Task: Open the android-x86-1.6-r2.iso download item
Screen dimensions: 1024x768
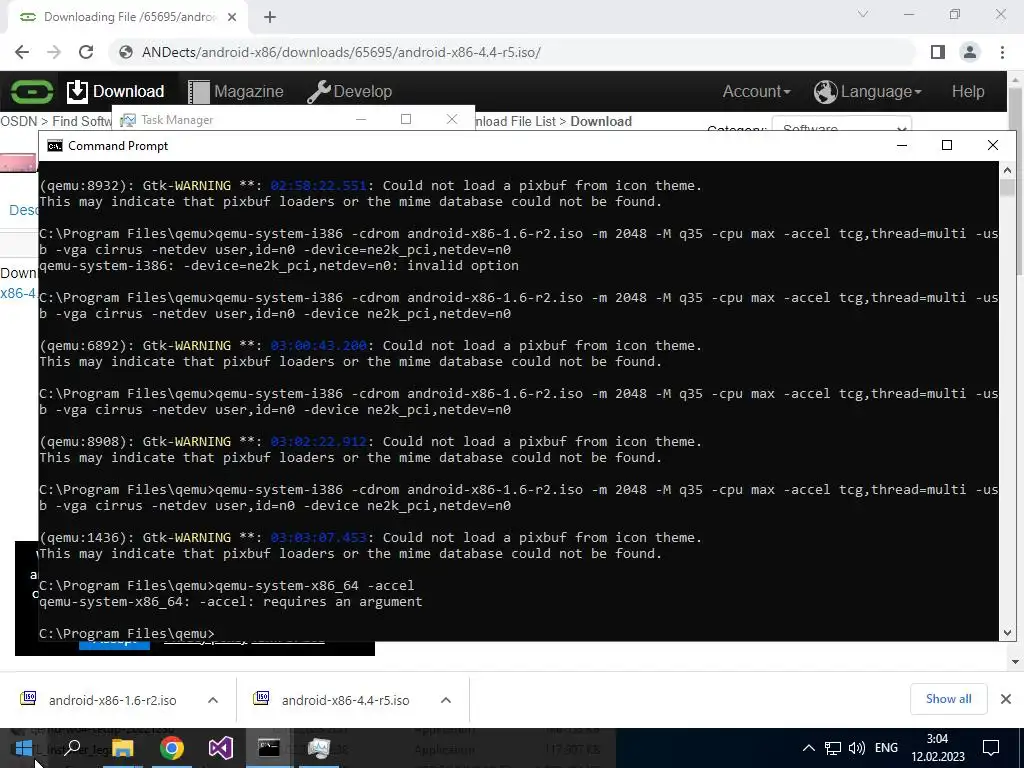Action: (x=112, y=700)
